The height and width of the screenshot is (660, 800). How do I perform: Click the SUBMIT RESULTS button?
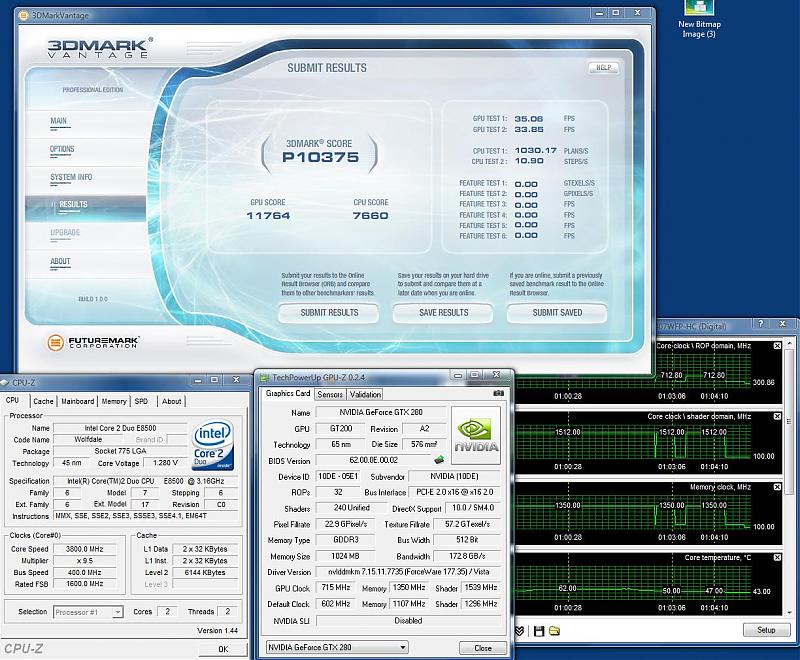[329, 313]
